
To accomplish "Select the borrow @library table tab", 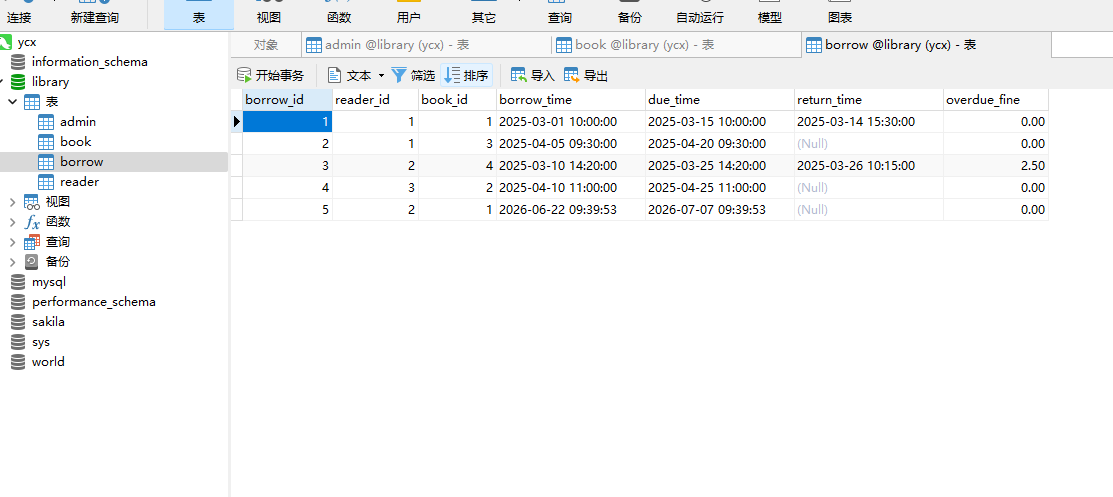I will click(926, 45).
